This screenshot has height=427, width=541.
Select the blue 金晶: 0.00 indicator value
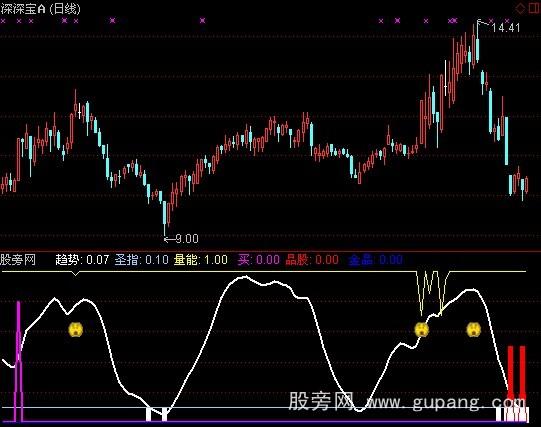[x=375, y=260]
